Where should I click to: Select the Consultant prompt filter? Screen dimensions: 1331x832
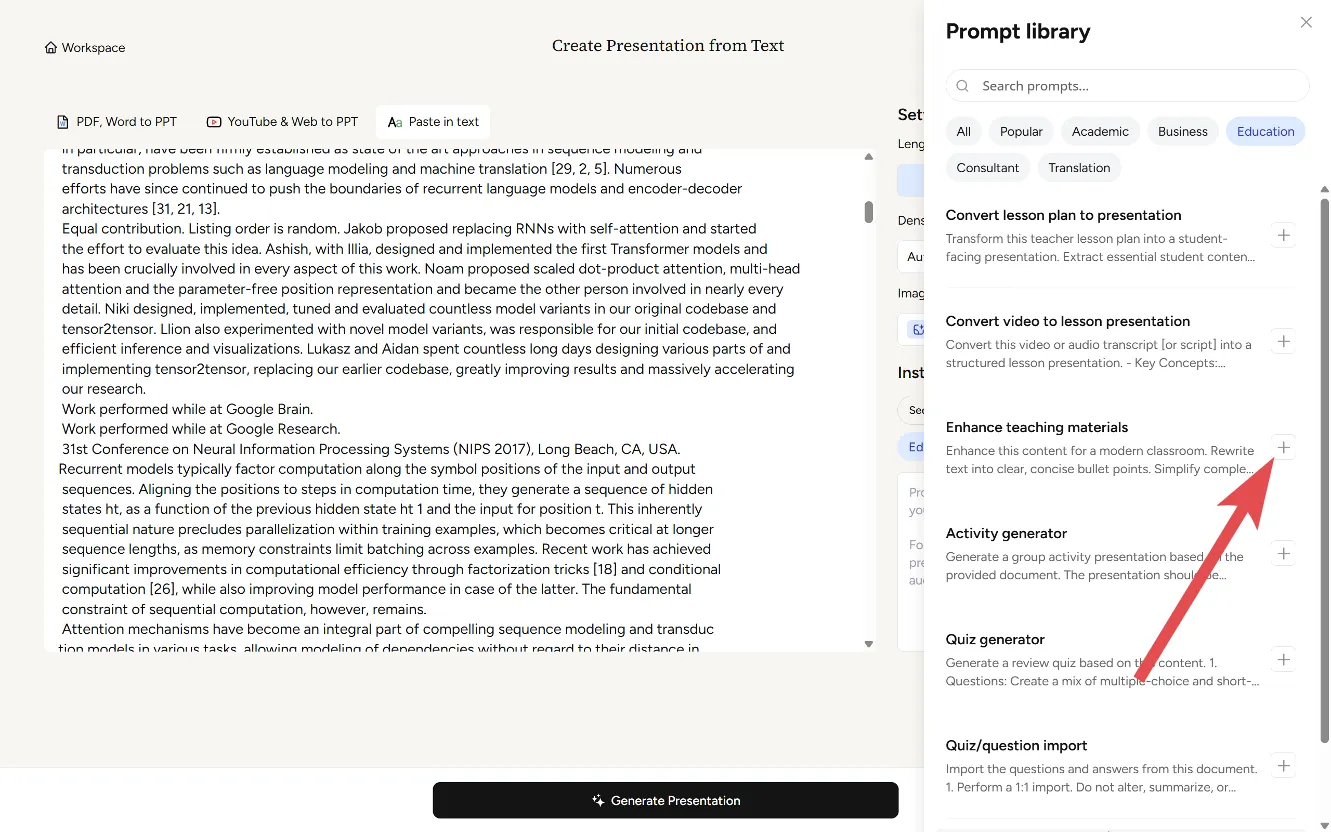(x=987, y=168)
